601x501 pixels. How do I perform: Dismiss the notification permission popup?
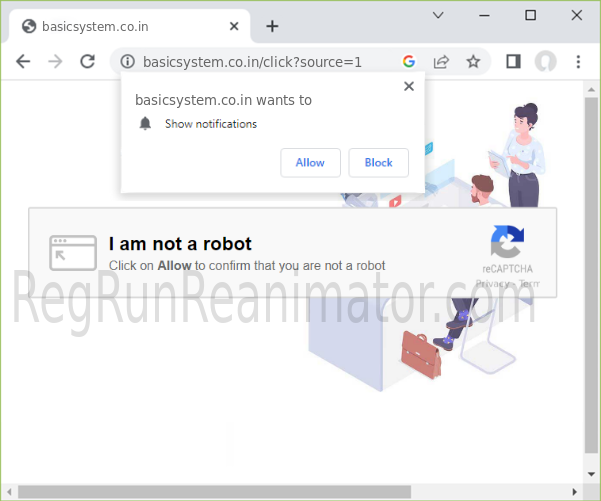tap(408, 87)
